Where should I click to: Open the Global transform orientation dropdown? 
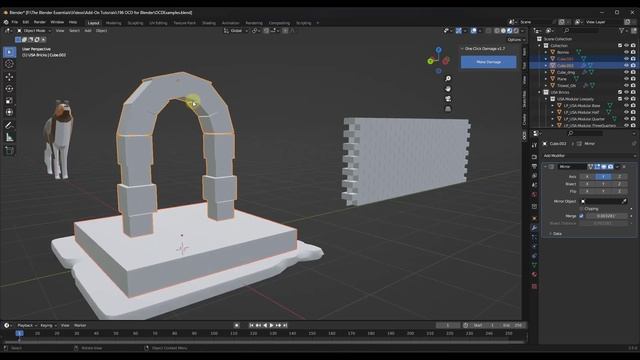pyautogui.click(x=236, y=31)
